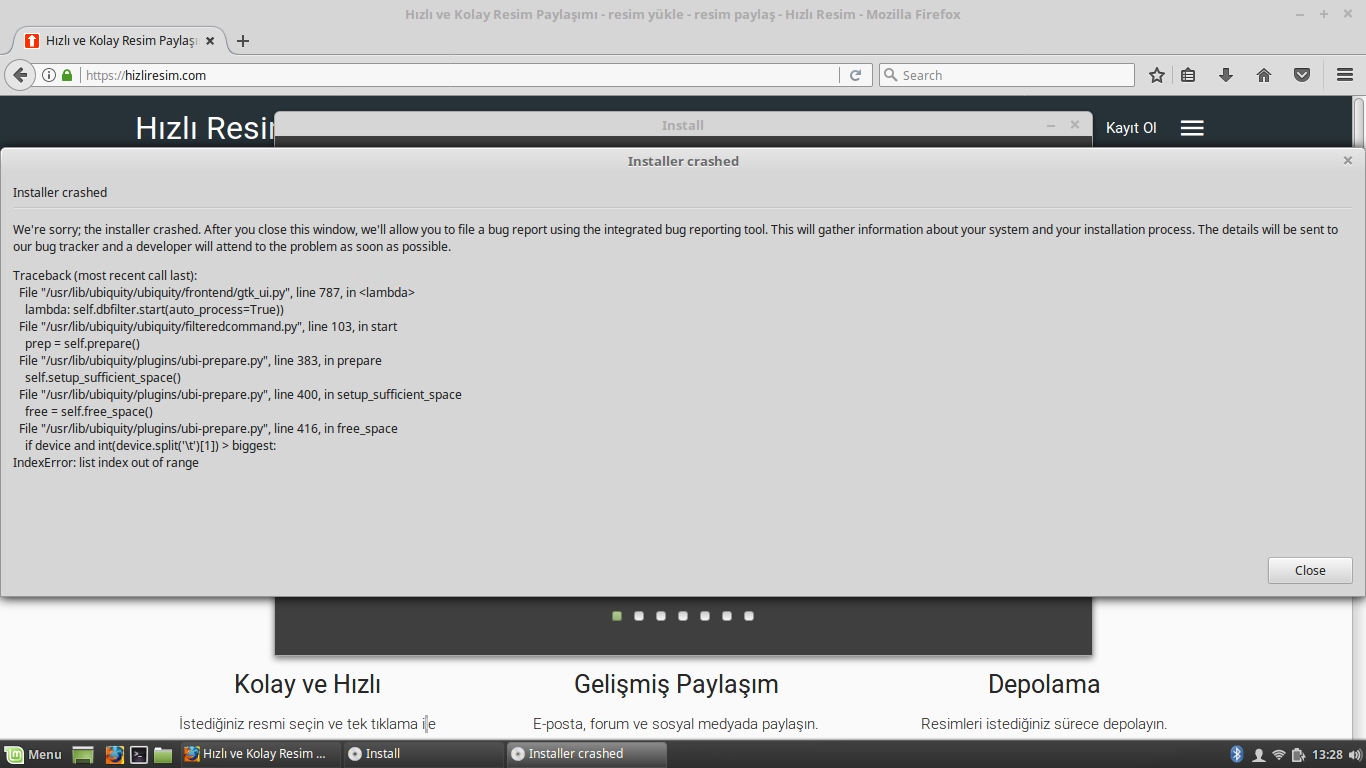Viewport: 1366px width, 768px height.
Task: Focus the address bar showing hizliresim.com
Action: 458,75
